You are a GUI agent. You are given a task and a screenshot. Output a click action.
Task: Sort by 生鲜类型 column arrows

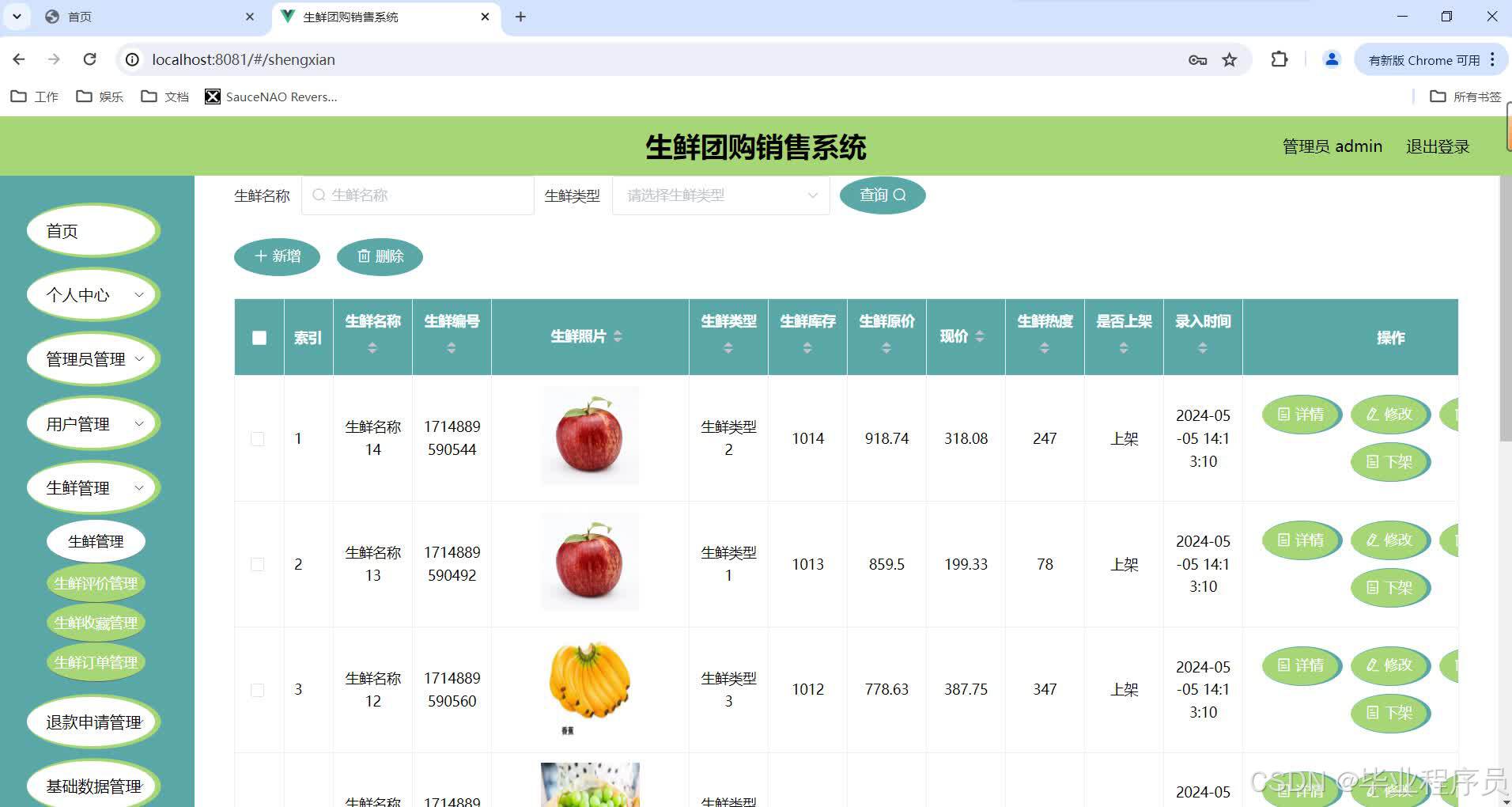[728, 348]
